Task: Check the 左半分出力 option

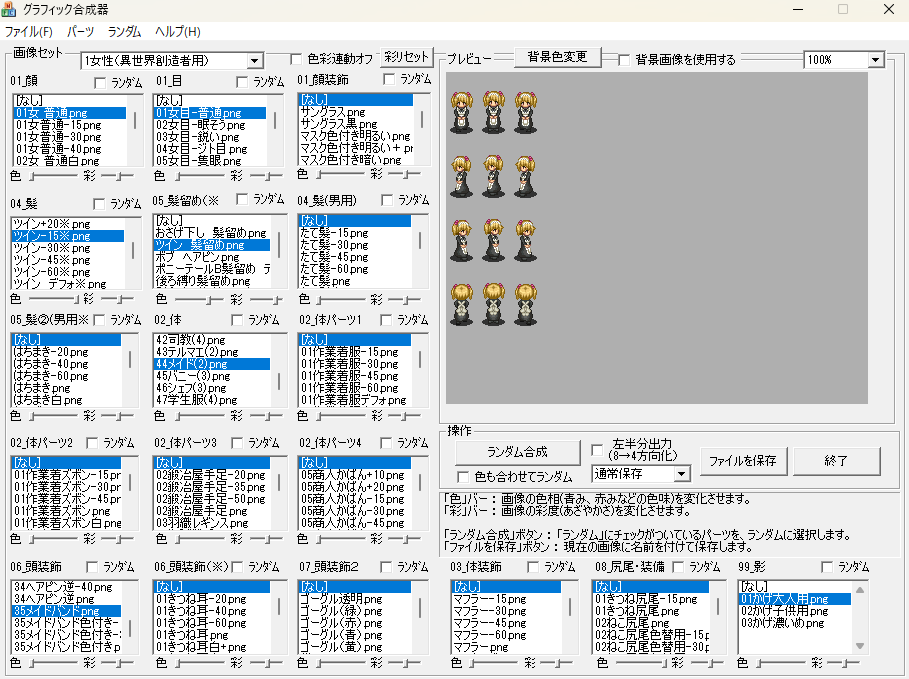Action: (597, 449)
